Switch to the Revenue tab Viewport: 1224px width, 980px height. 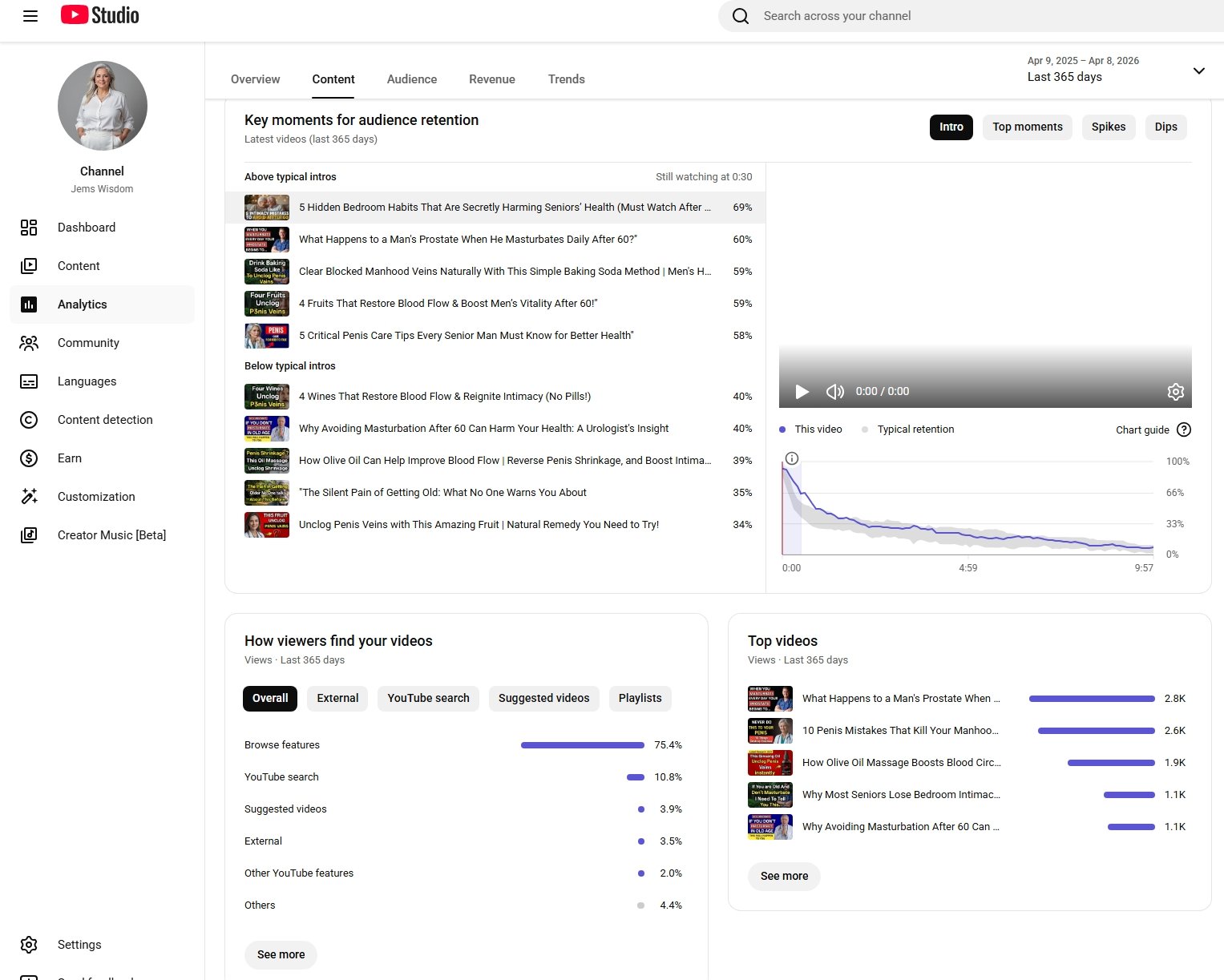pos(491,79)
